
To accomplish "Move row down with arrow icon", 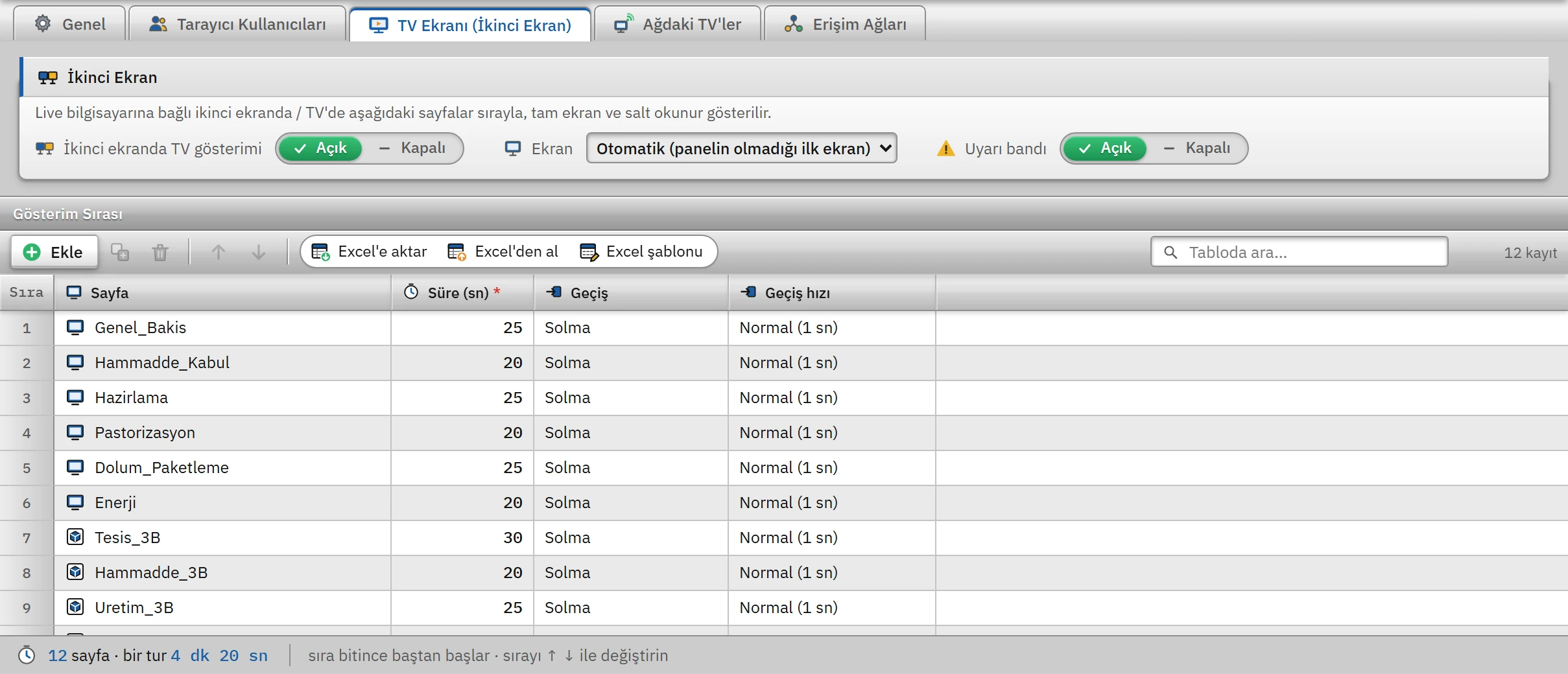I will (x=259, y=252).
